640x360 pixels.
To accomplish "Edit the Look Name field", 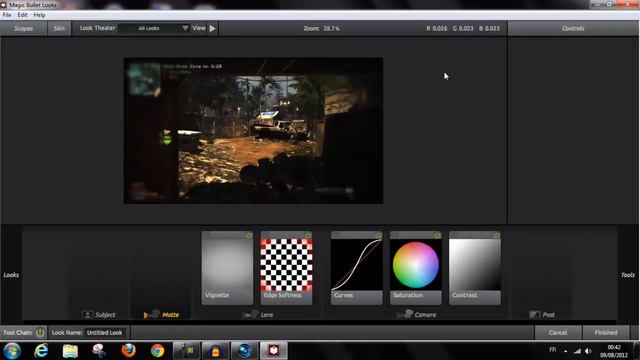I will [105, 333].
